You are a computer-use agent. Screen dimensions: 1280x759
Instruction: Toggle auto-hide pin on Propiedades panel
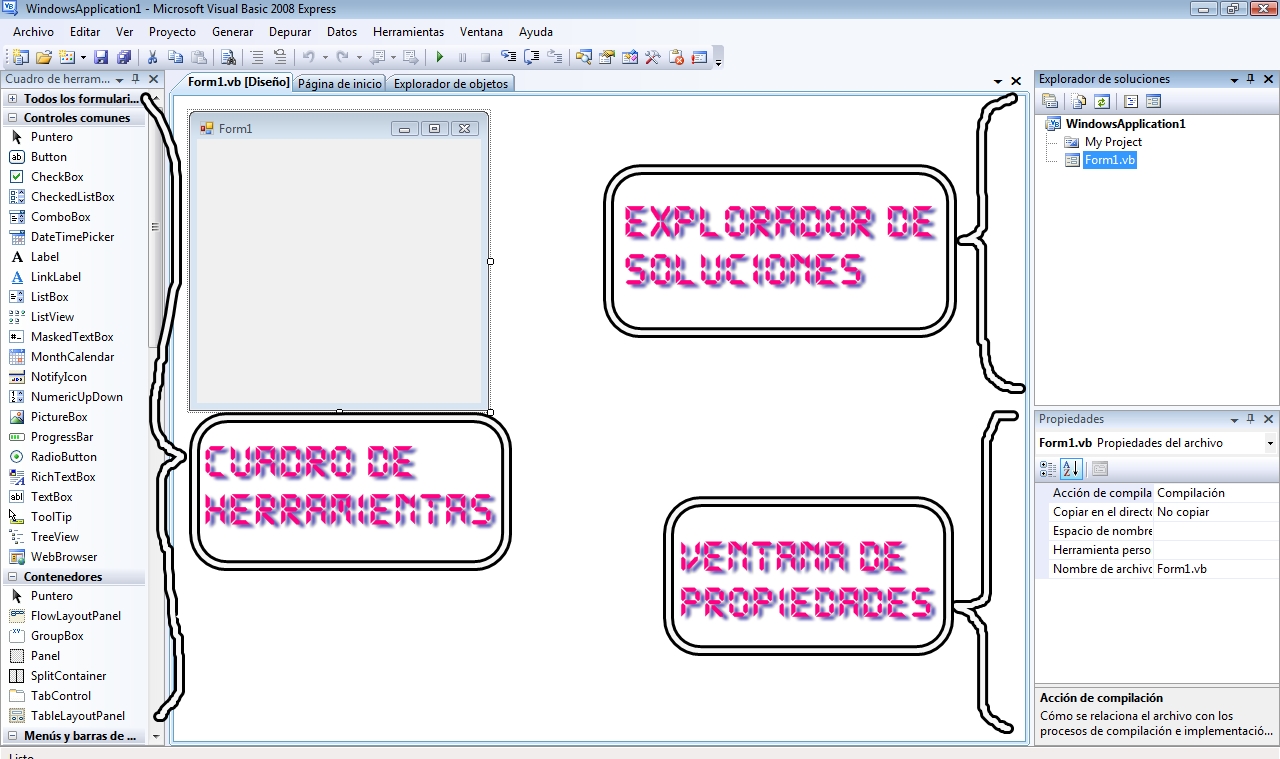(1251, 419)
